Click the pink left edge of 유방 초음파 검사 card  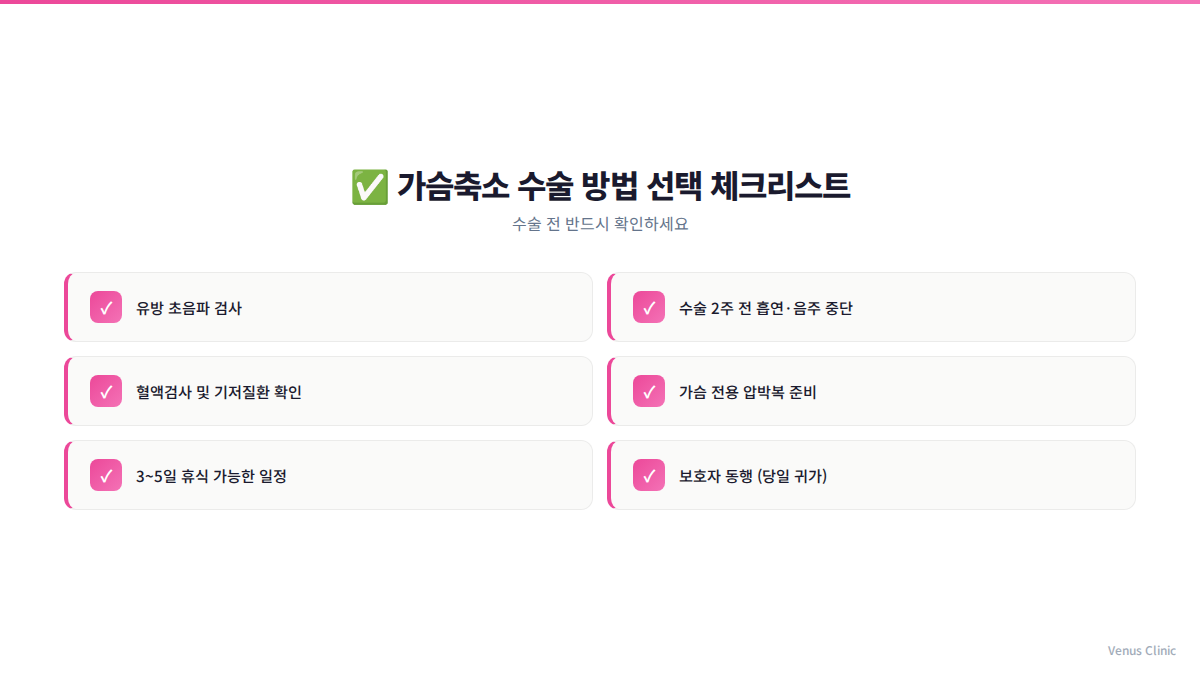66,307
